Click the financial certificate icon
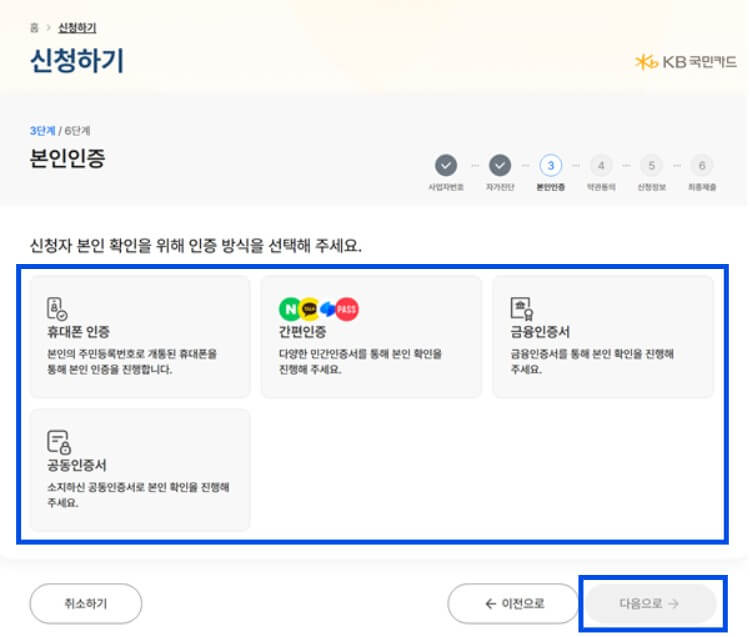750x637 pixels. (522, 309)
